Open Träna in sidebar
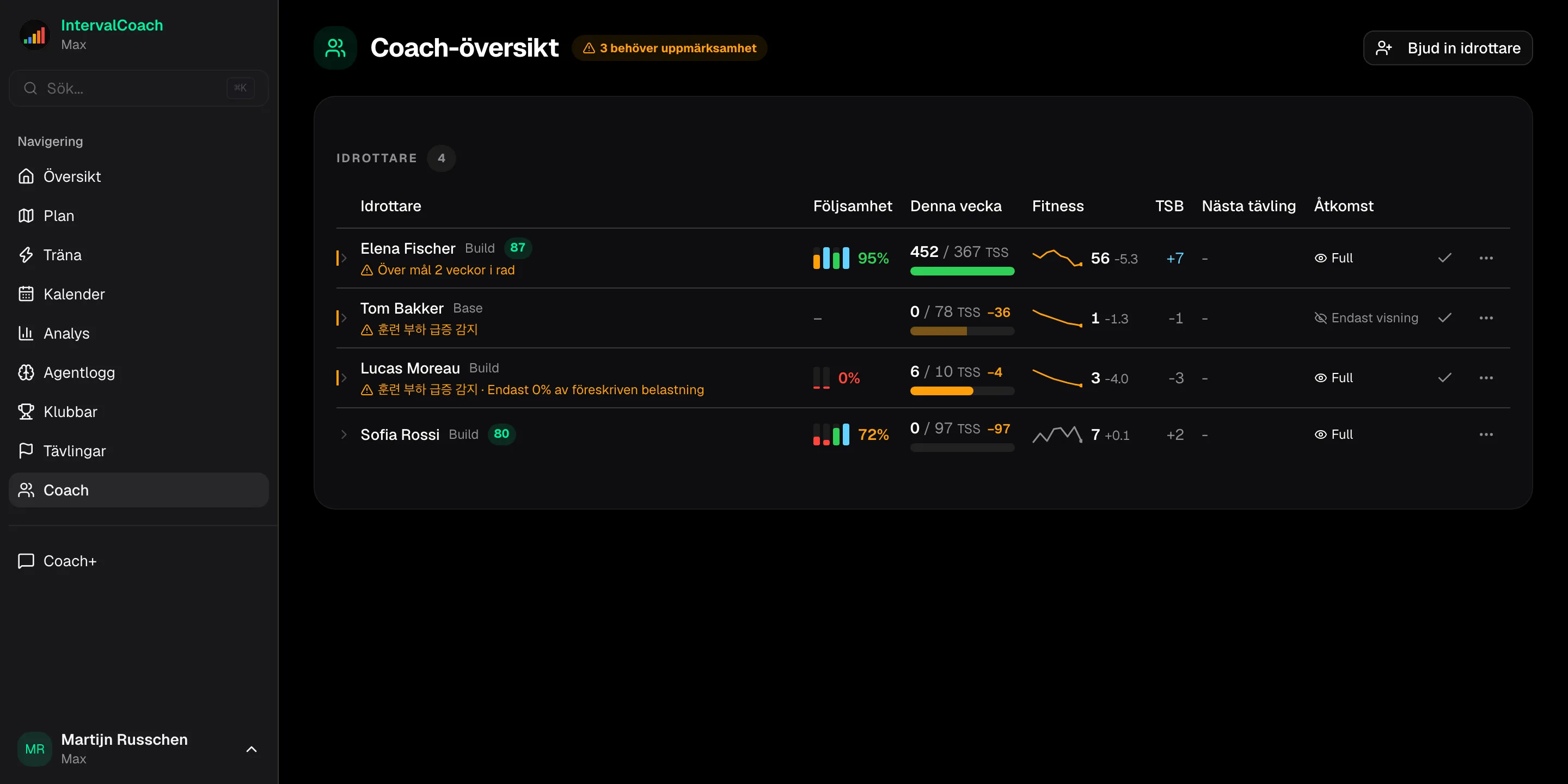The width and height of the screenshot is (1568, 784). 139,255
